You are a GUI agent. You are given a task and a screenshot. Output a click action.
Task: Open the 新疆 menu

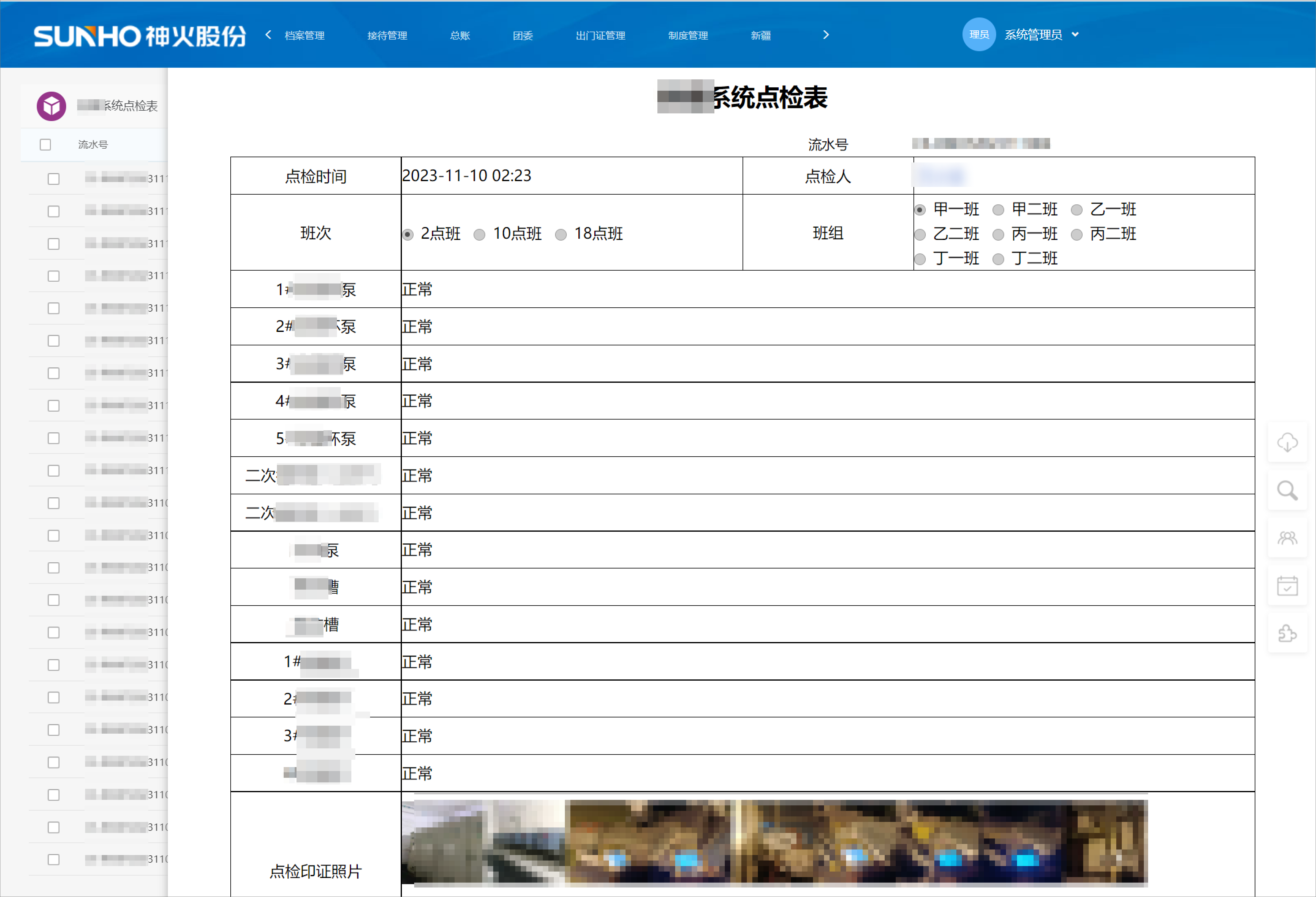tap(761, 35)
